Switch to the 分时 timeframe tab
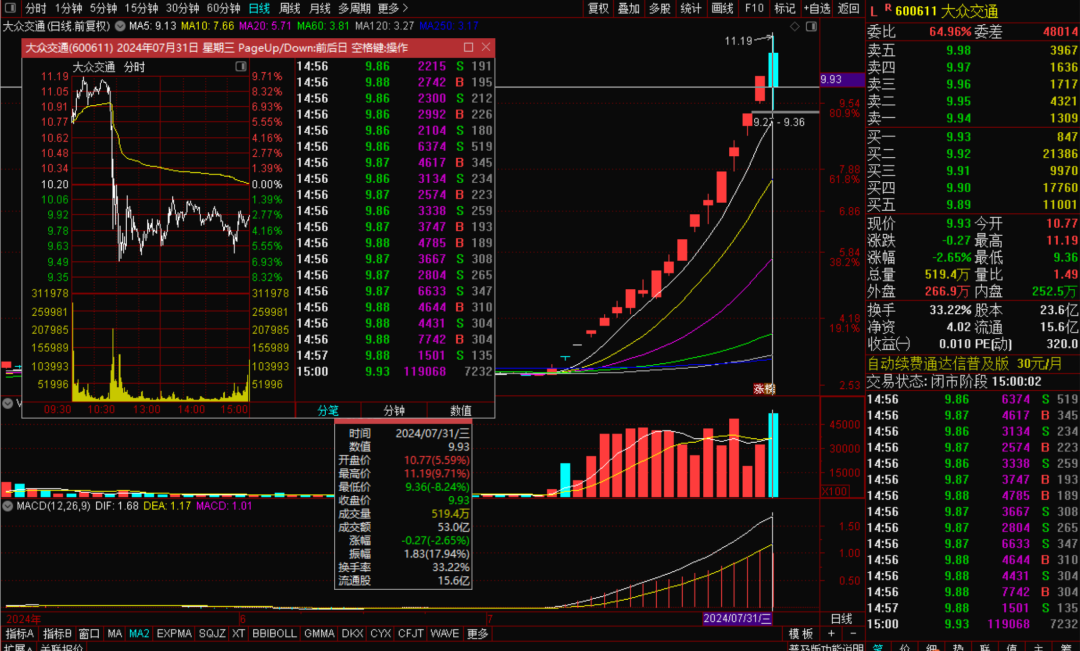This screenshot has width=1080, height=651. point(35,8)
